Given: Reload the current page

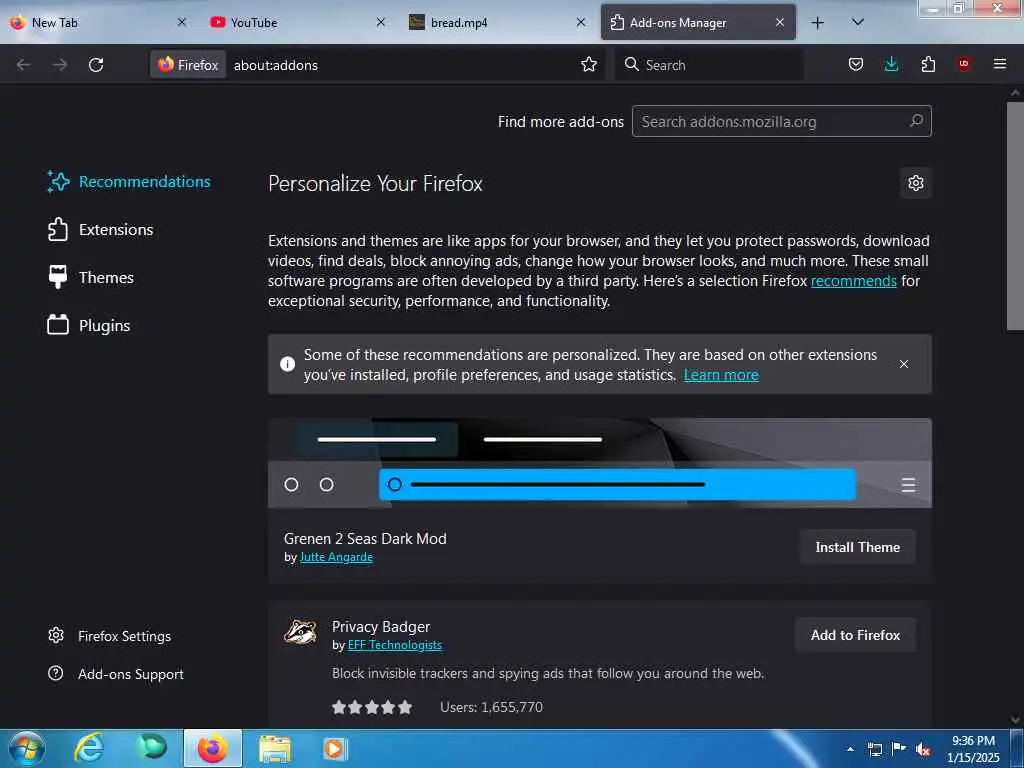Looking at the screenshot, I should (x=96, y=65).
